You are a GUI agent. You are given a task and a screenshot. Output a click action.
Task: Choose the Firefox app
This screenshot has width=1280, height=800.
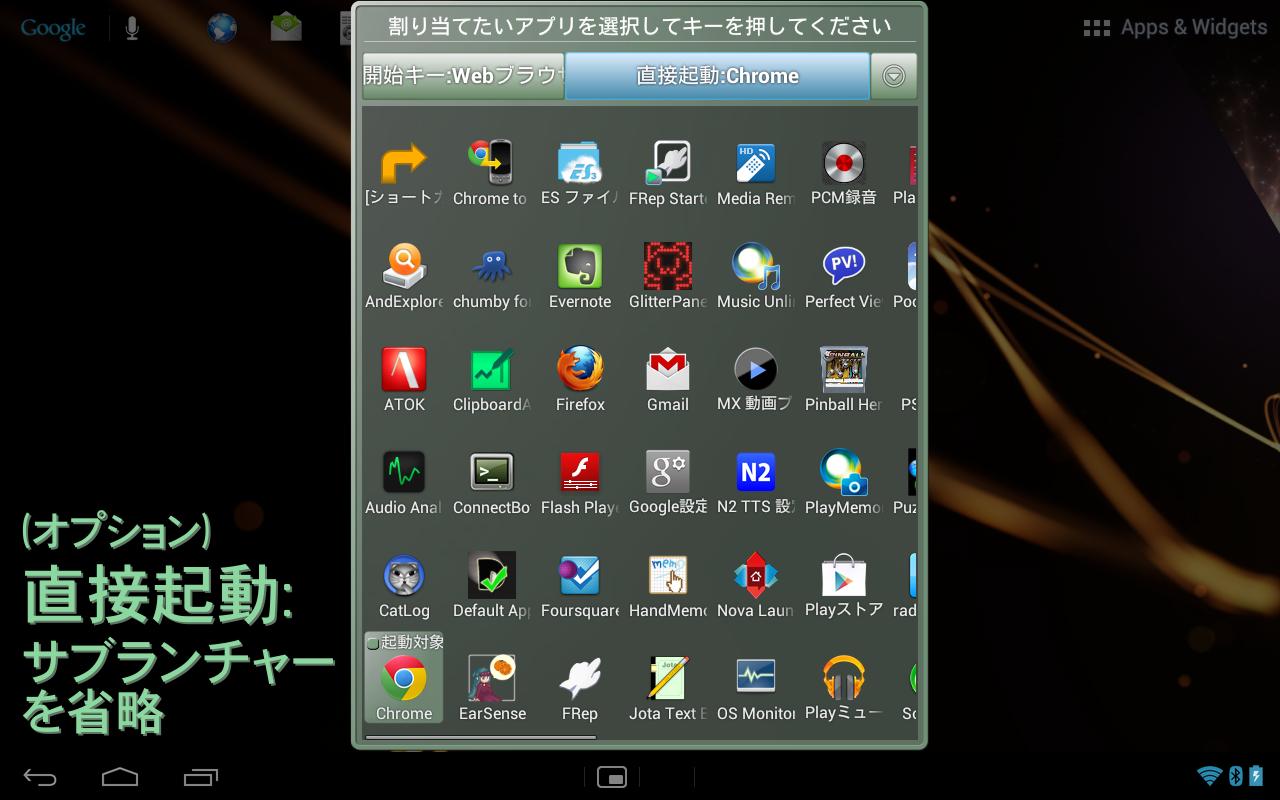pos(580,369)
